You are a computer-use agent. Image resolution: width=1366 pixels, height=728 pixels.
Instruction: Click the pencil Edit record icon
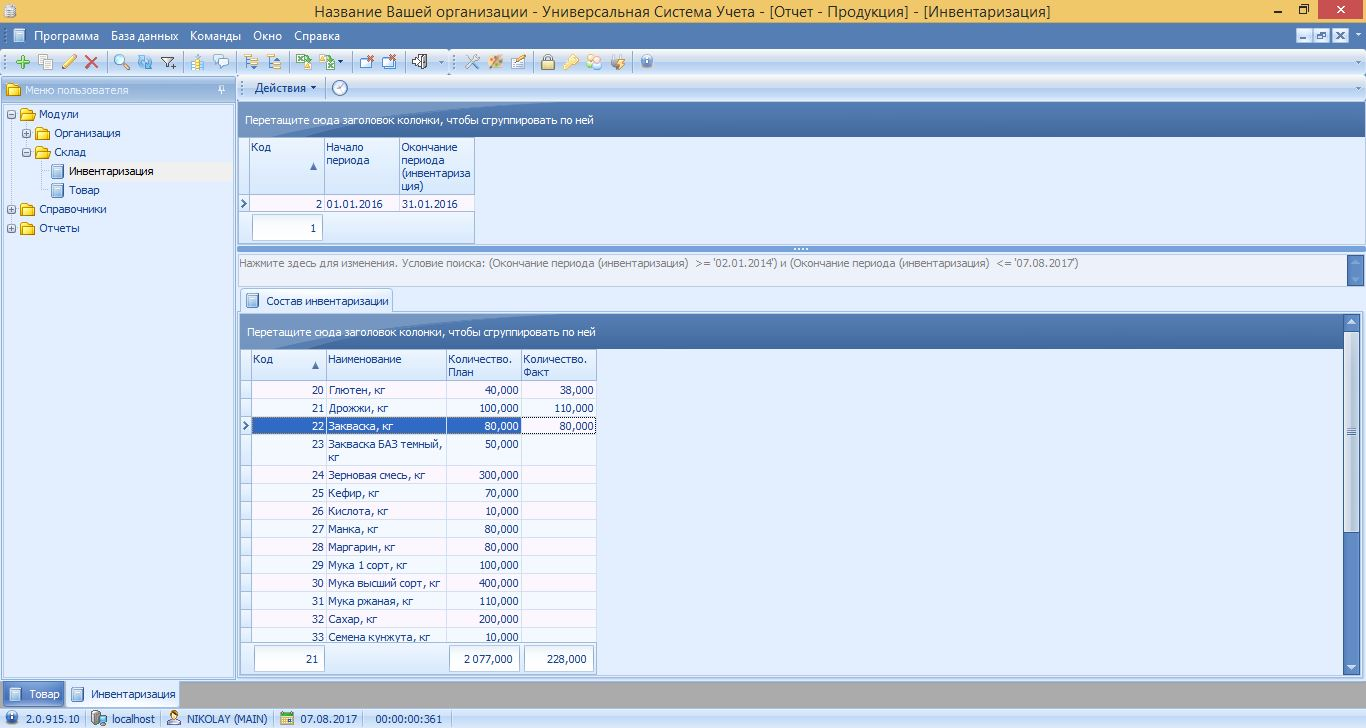pyautogui.click(x=68, y=62)
